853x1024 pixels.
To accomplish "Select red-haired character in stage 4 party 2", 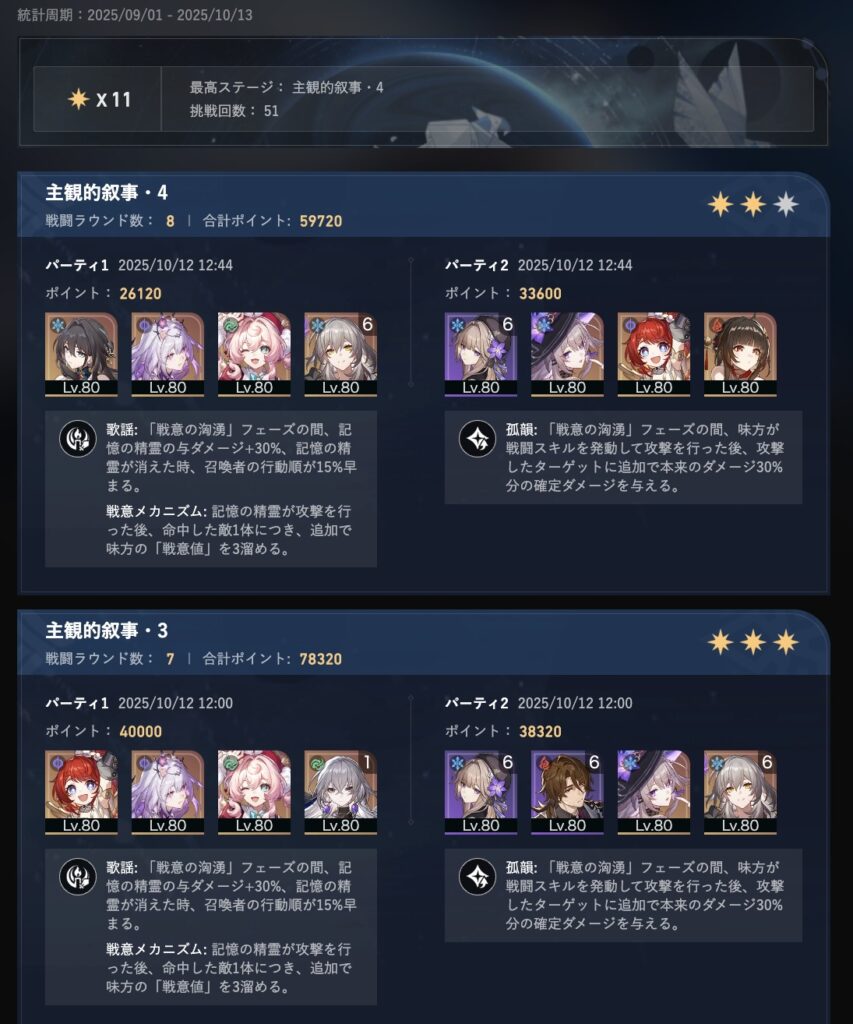I will (x=654, y=354).
